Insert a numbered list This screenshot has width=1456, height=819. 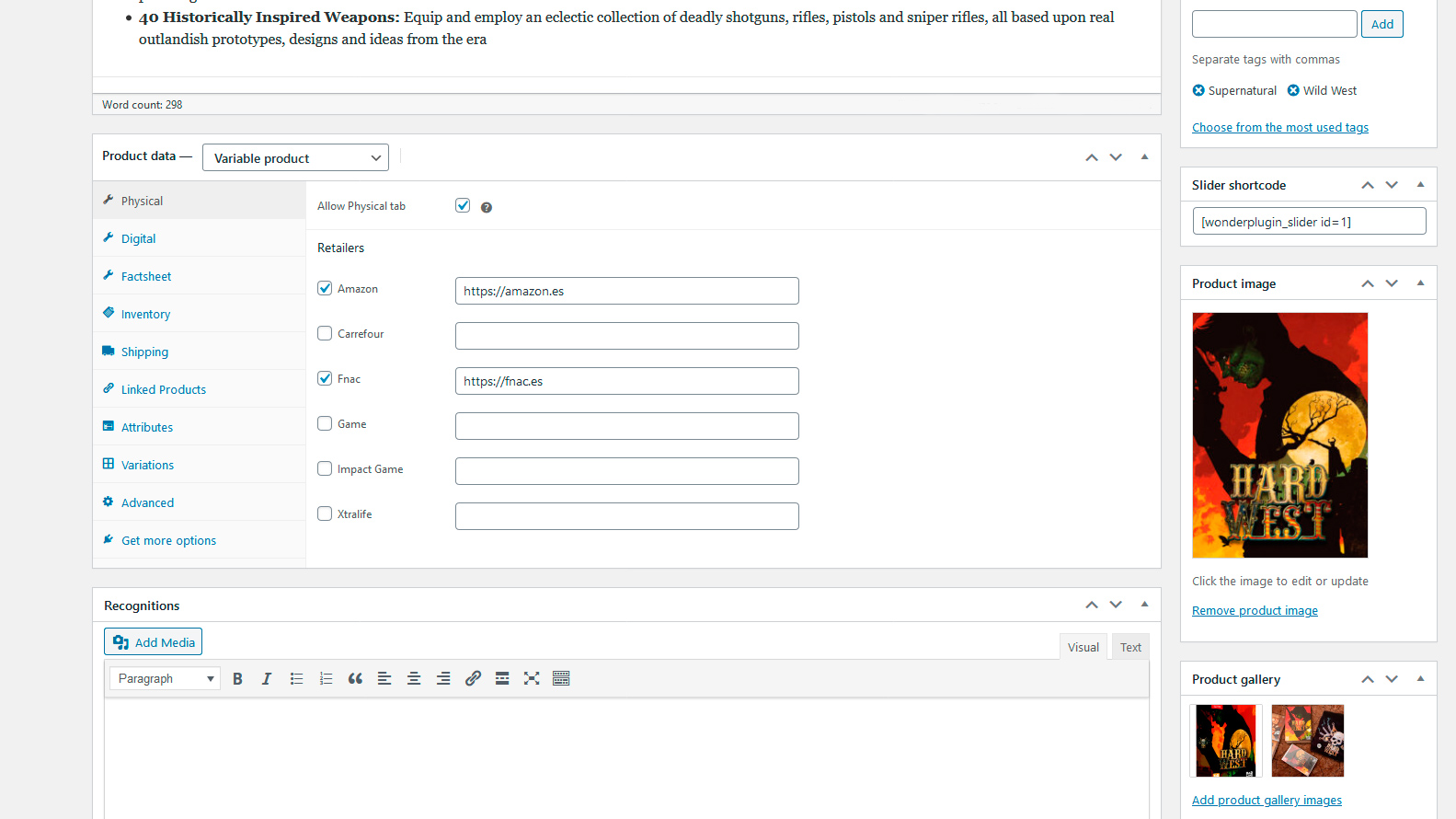point(326,678)
